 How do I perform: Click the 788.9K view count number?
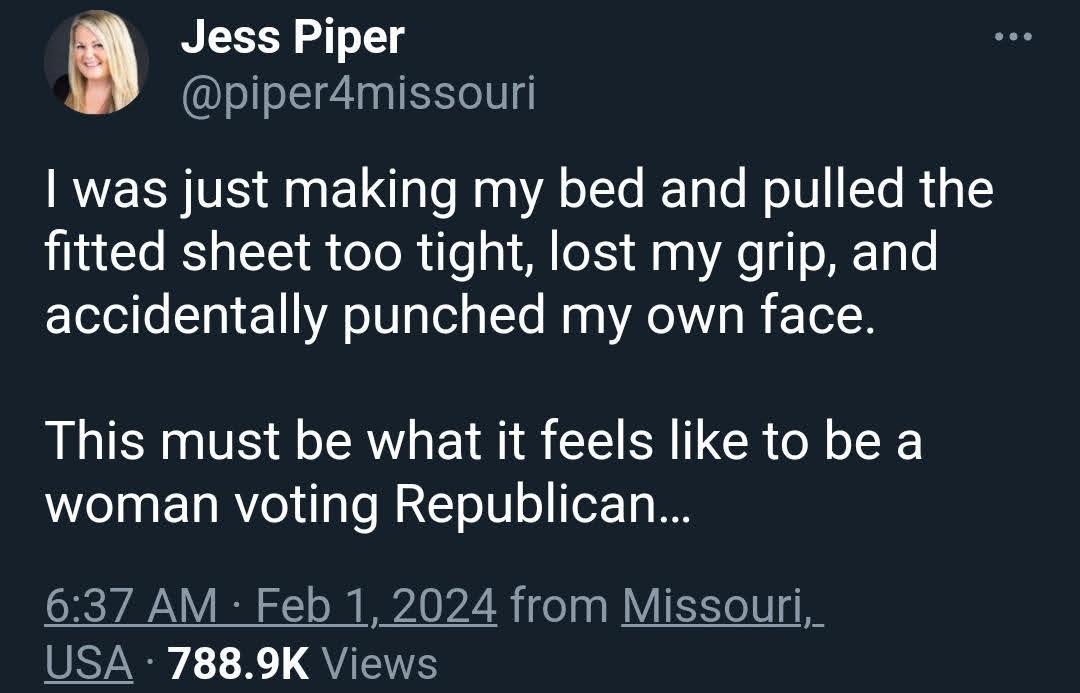(x=238, y=662)
